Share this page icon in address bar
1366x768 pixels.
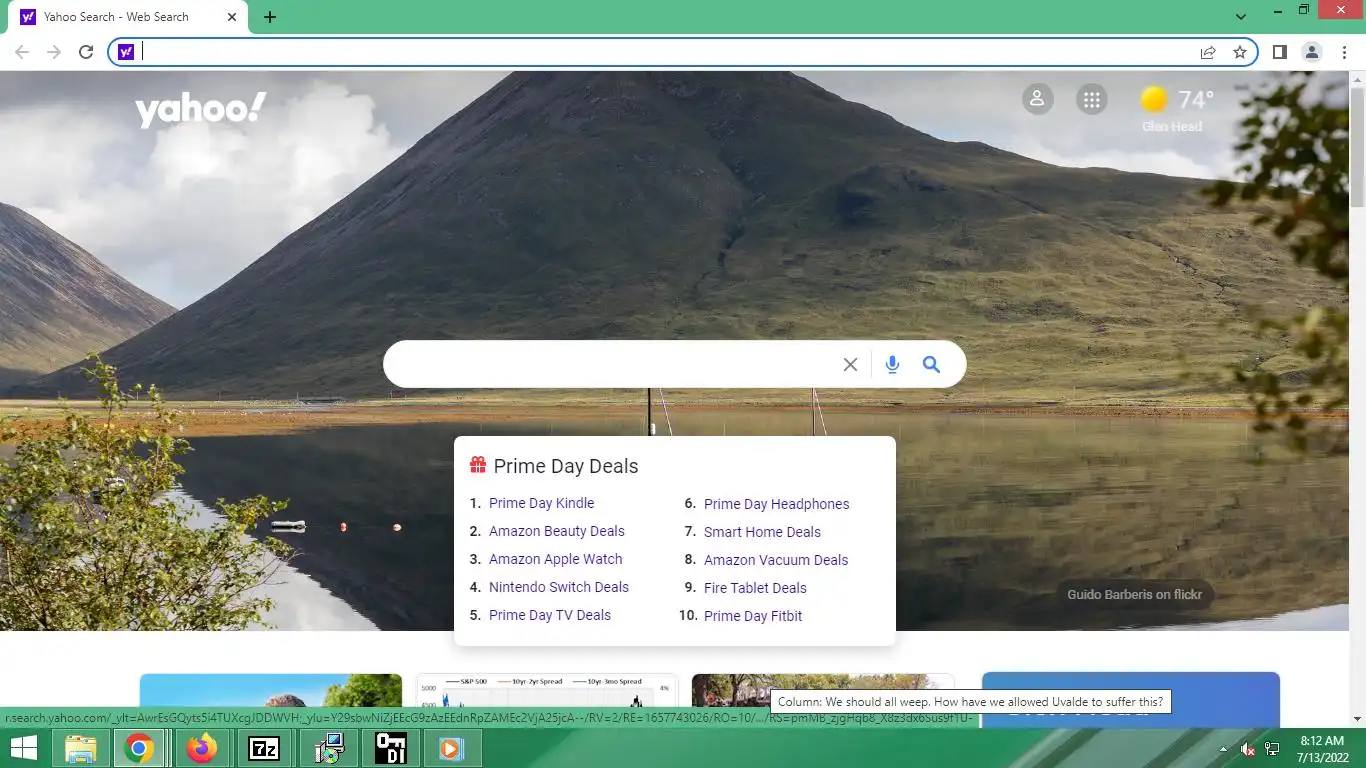coord(1208,52)
